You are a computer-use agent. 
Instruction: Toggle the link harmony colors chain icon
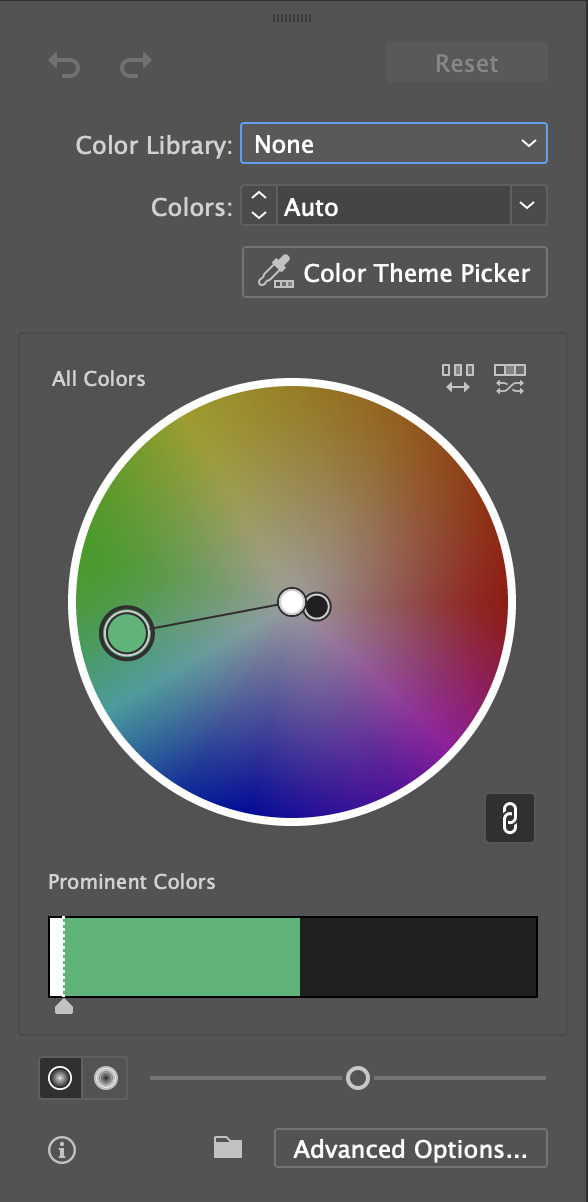[510, 819]
